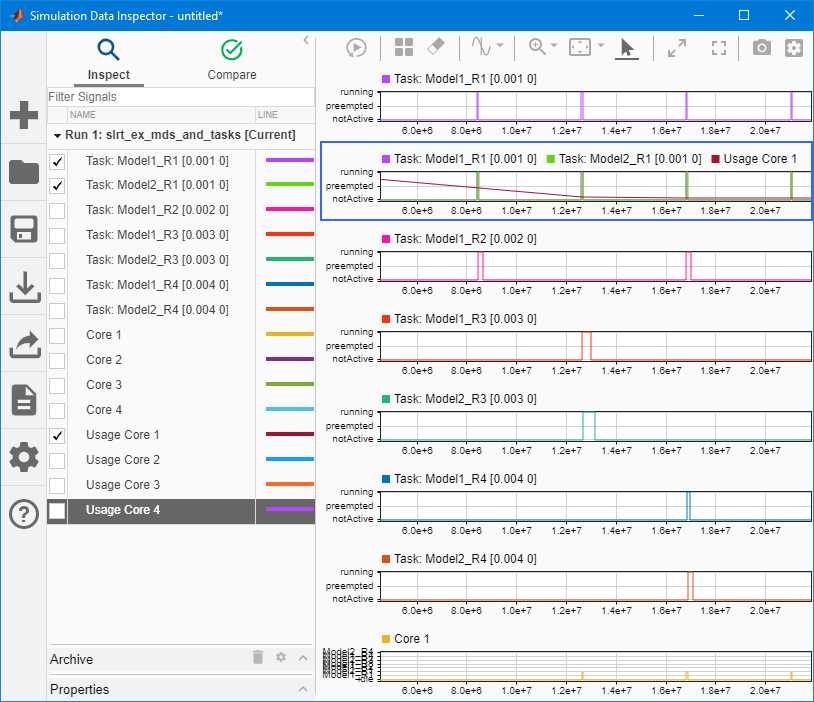
Task: Open the zoom mode dropdown arrow
Action: (x=552, y=47)
